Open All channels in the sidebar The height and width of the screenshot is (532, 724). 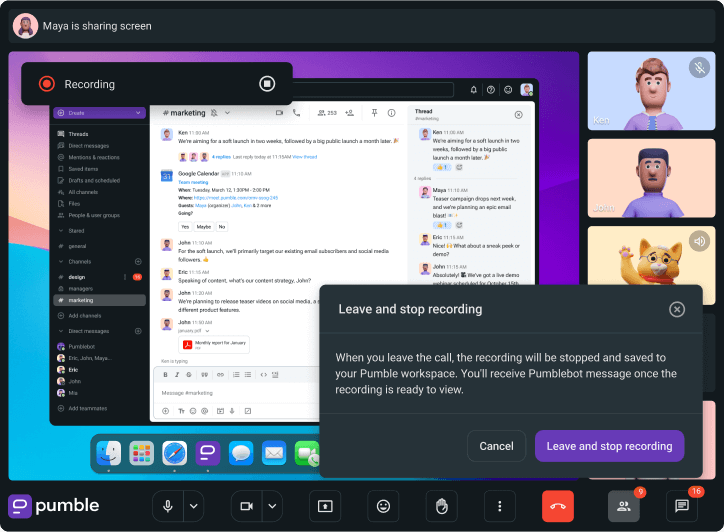click(83, 192)
